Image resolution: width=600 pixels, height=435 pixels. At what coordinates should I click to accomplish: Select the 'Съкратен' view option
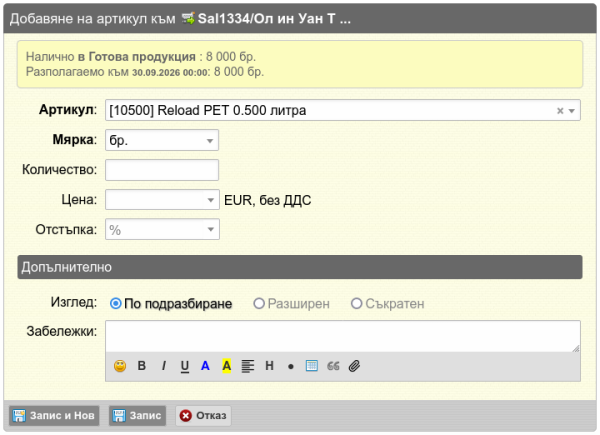coord(356,304)
